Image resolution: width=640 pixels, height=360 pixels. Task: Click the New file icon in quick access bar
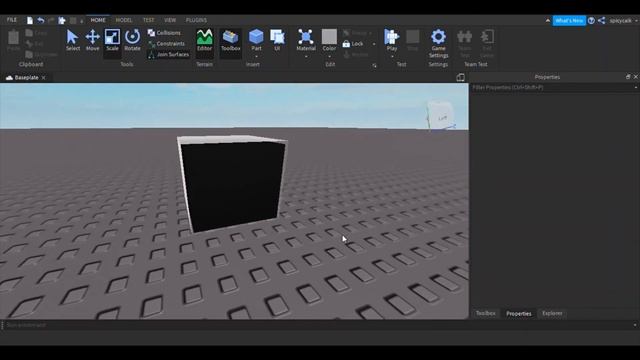click(x=30, y=20)
